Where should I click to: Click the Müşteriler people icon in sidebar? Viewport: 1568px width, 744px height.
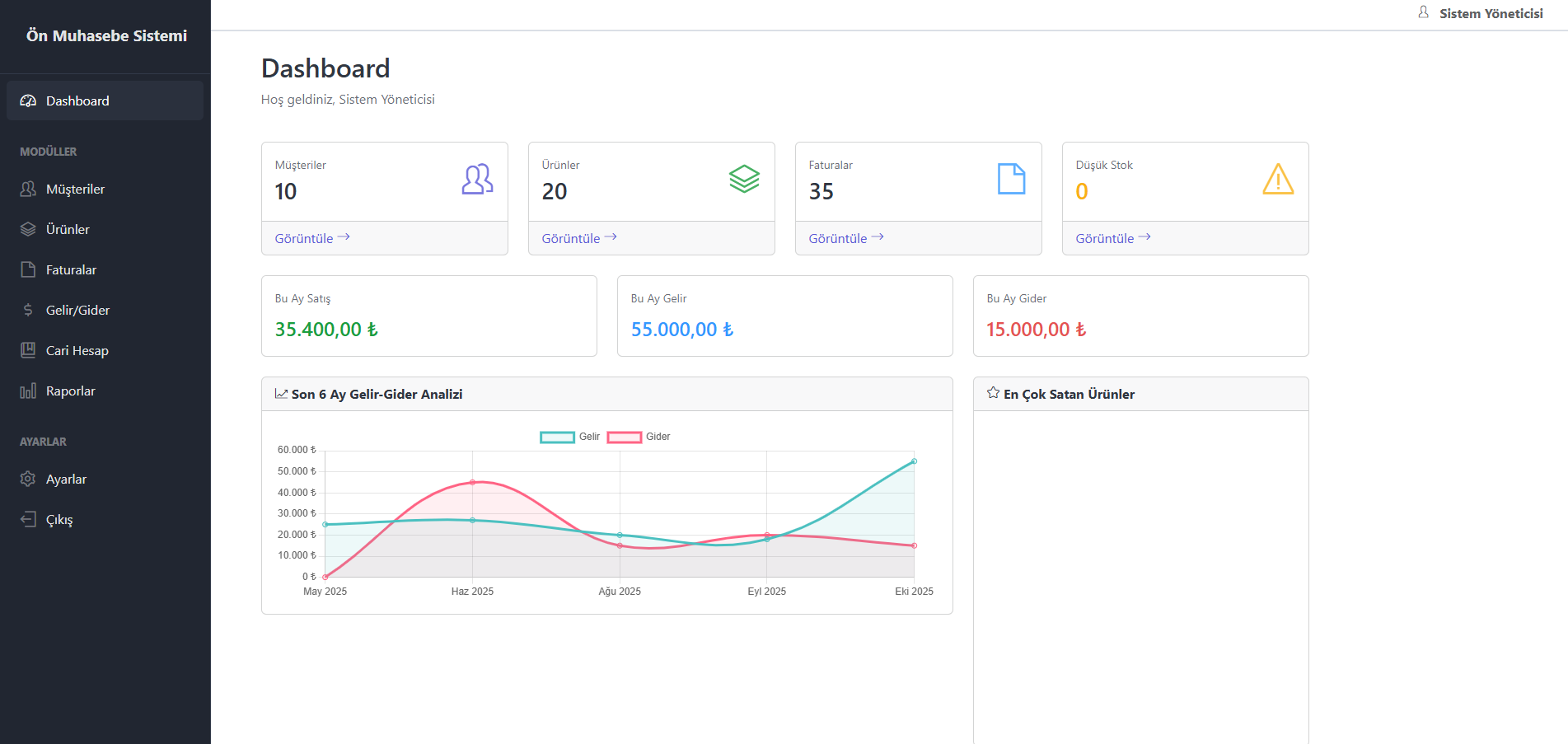click(28, 189)
